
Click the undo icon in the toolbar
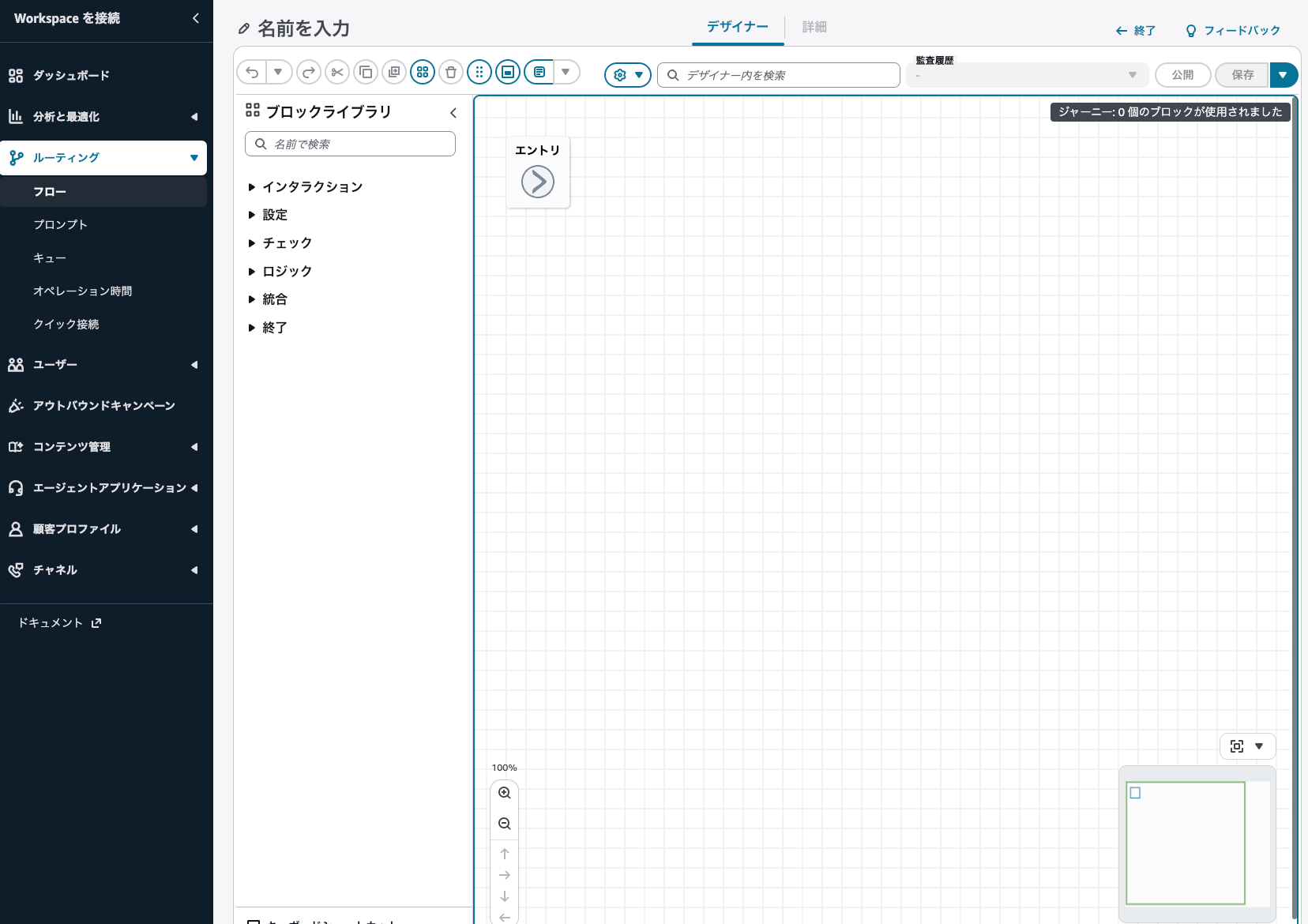[x=252, y=73]
